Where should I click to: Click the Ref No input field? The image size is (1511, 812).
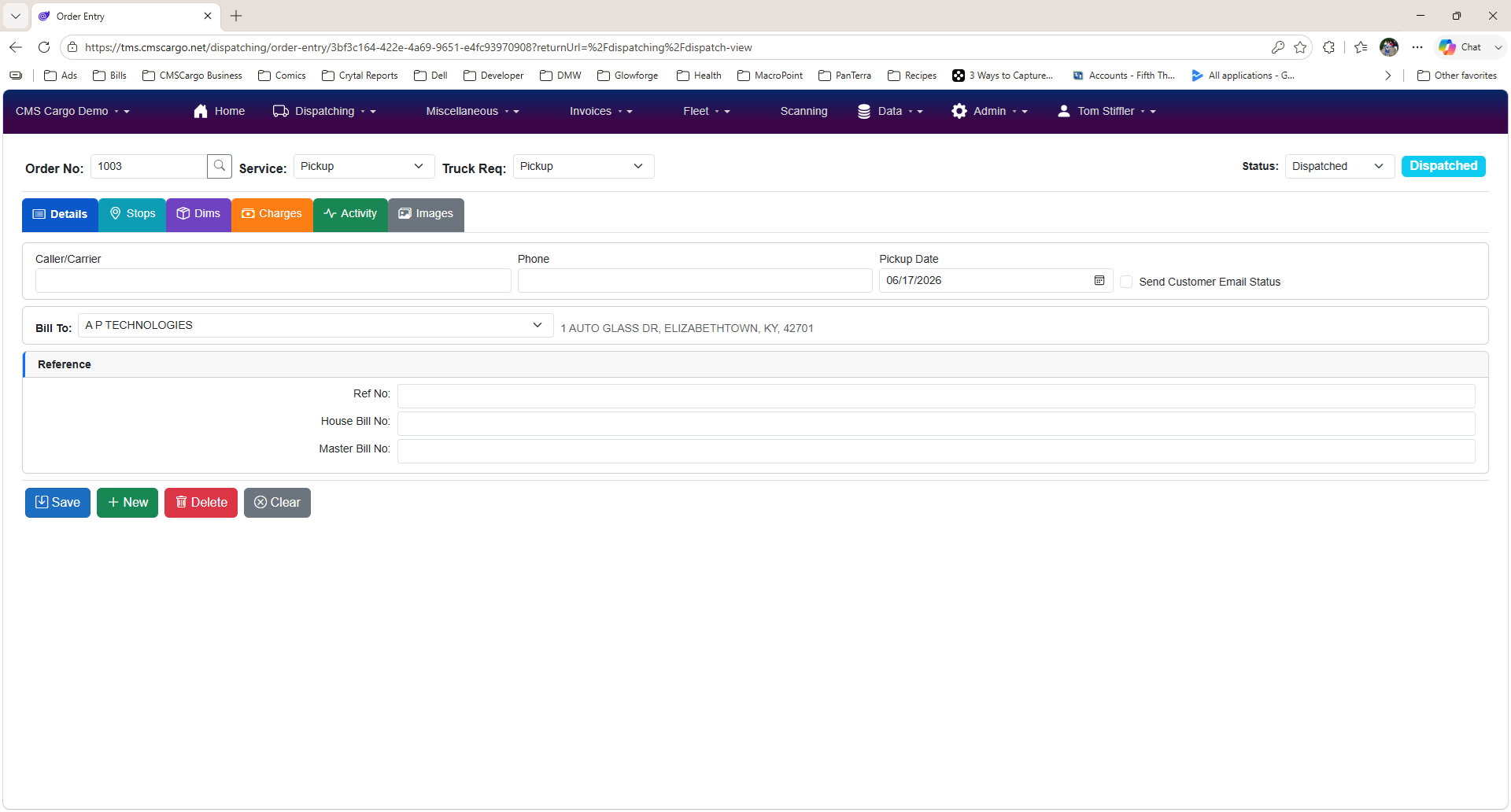tap(936, 396)
